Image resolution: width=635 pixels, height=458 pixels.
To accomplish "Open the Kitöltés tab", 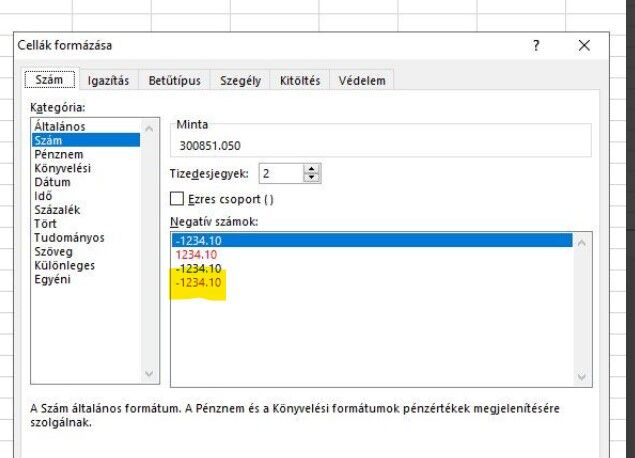I will click(300, 81).
